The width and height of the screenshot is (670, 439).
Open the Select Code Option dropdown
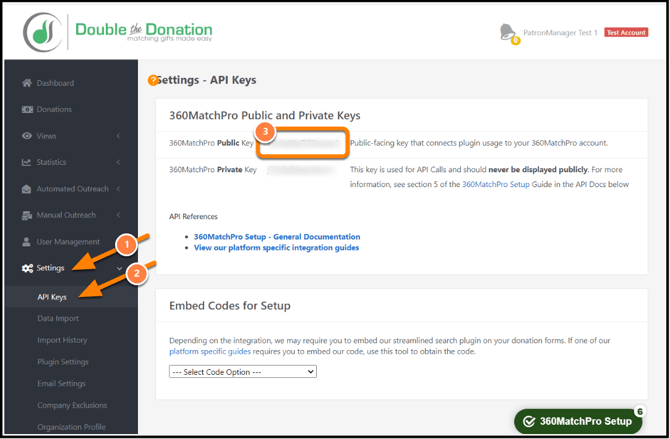(x=243, y=371)
